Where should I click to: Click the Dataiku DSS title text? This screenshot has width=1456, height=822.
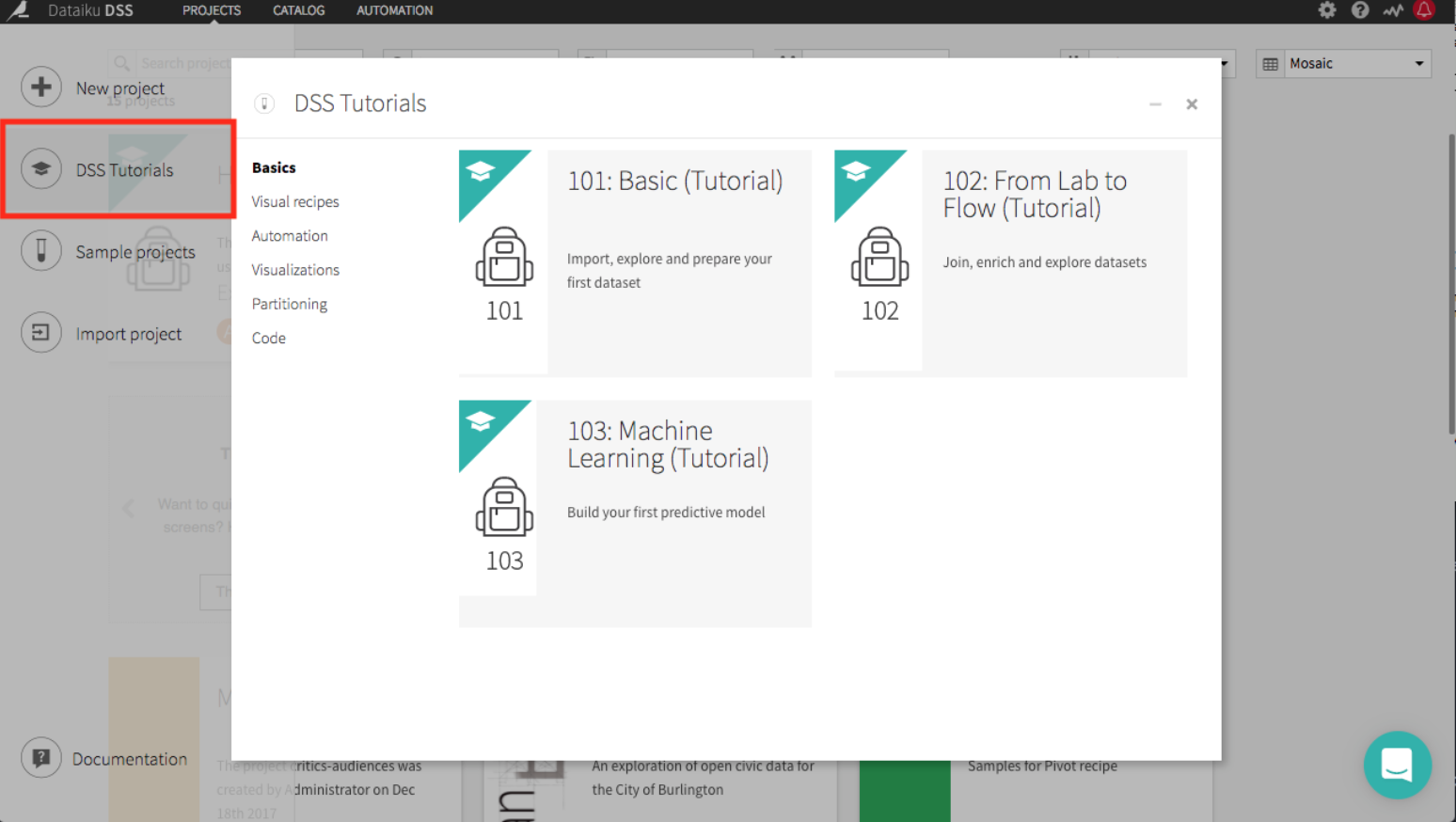pos(90,10)
